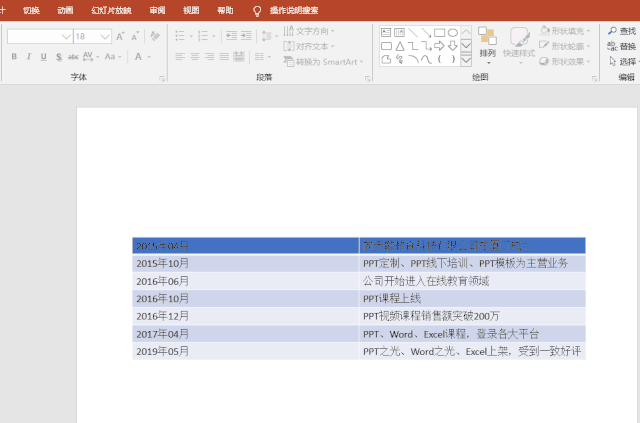Align text to the right

[x=209, y=56]
